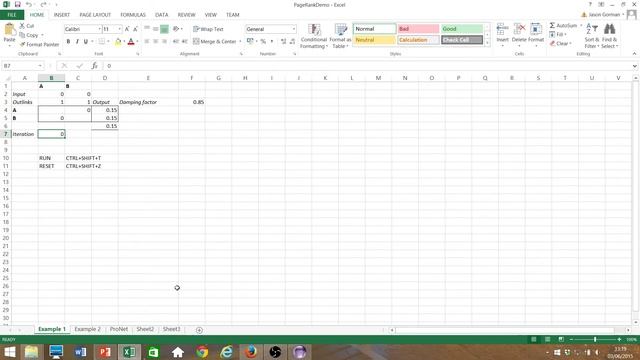
Task: Click Increase Indent icon
Action: 184,41
